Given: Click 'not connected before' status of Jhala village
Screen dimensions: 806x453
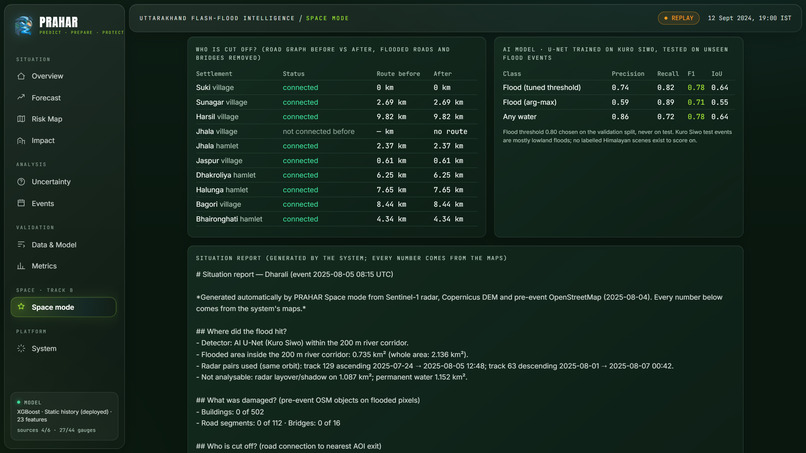Looking at the screenshot, I should [x=318, y=132].
